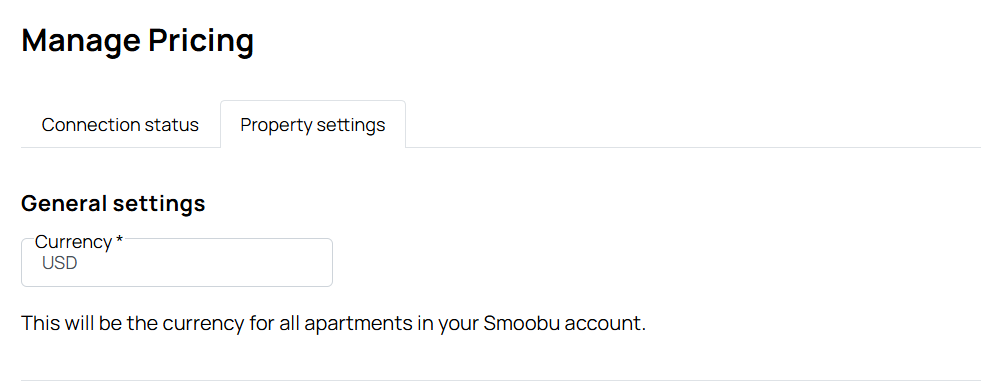Click the word status in the Connection tab
This screenshot has width=981, height=390.
(x=171, y=125)
